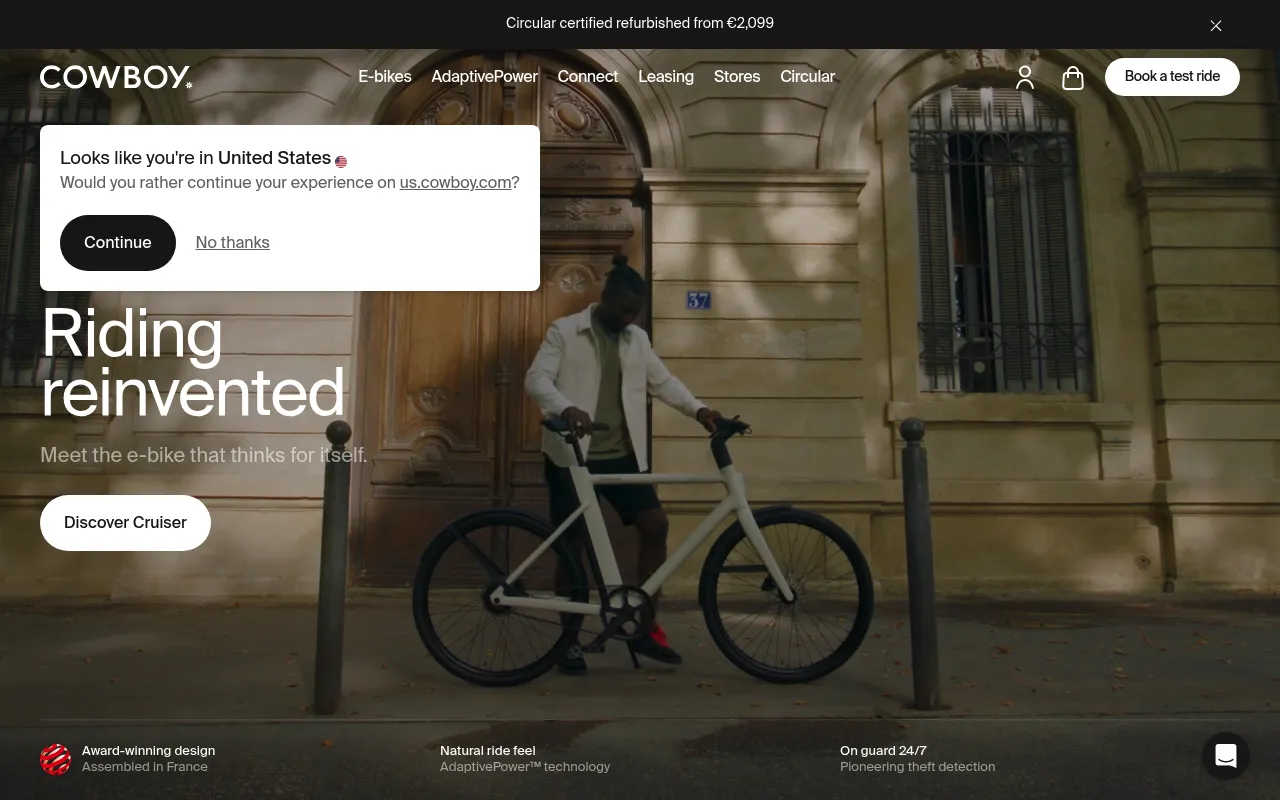Open the shopping bag cart
1280x800 pixels.
pos(1073,77)
